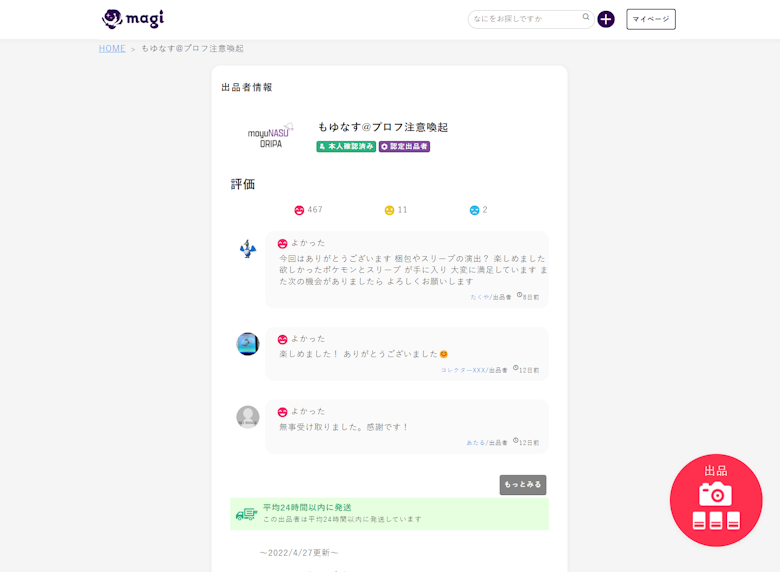Image resolution: width=780 pixels, height=572 pixels.
Task: Focus the なにをお探しですか search field
Action: [x=525, y=19]
